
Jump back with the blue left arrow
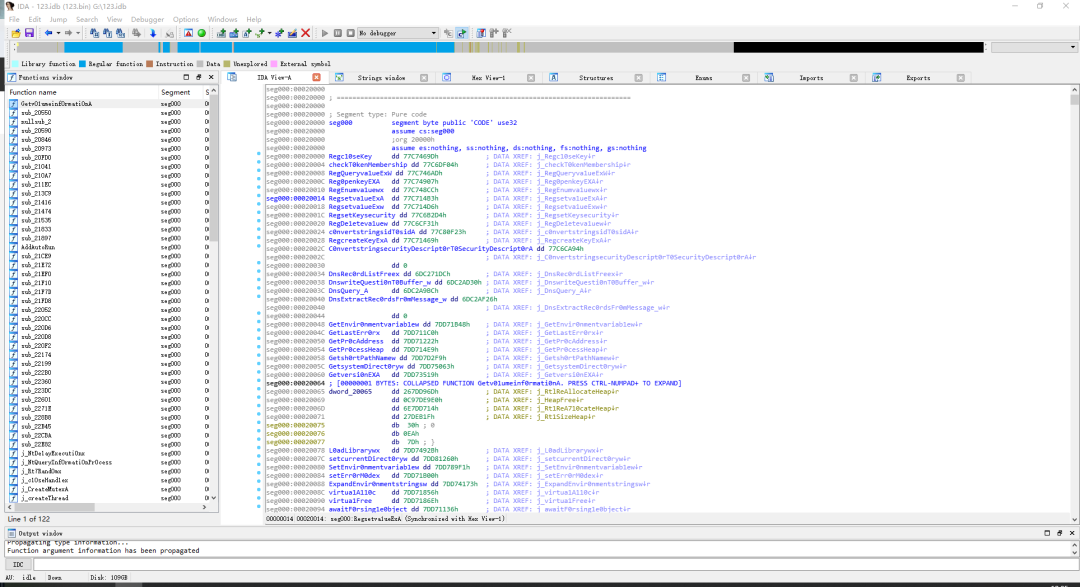48,33
